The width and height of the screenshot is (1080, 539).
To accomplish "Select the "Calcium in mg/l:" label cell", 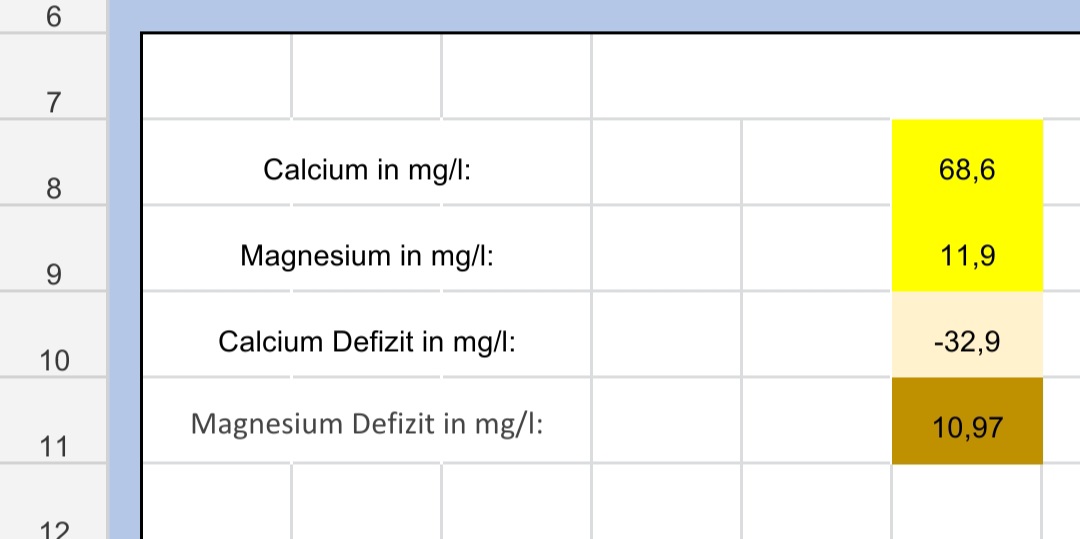I will pos(366,170).
